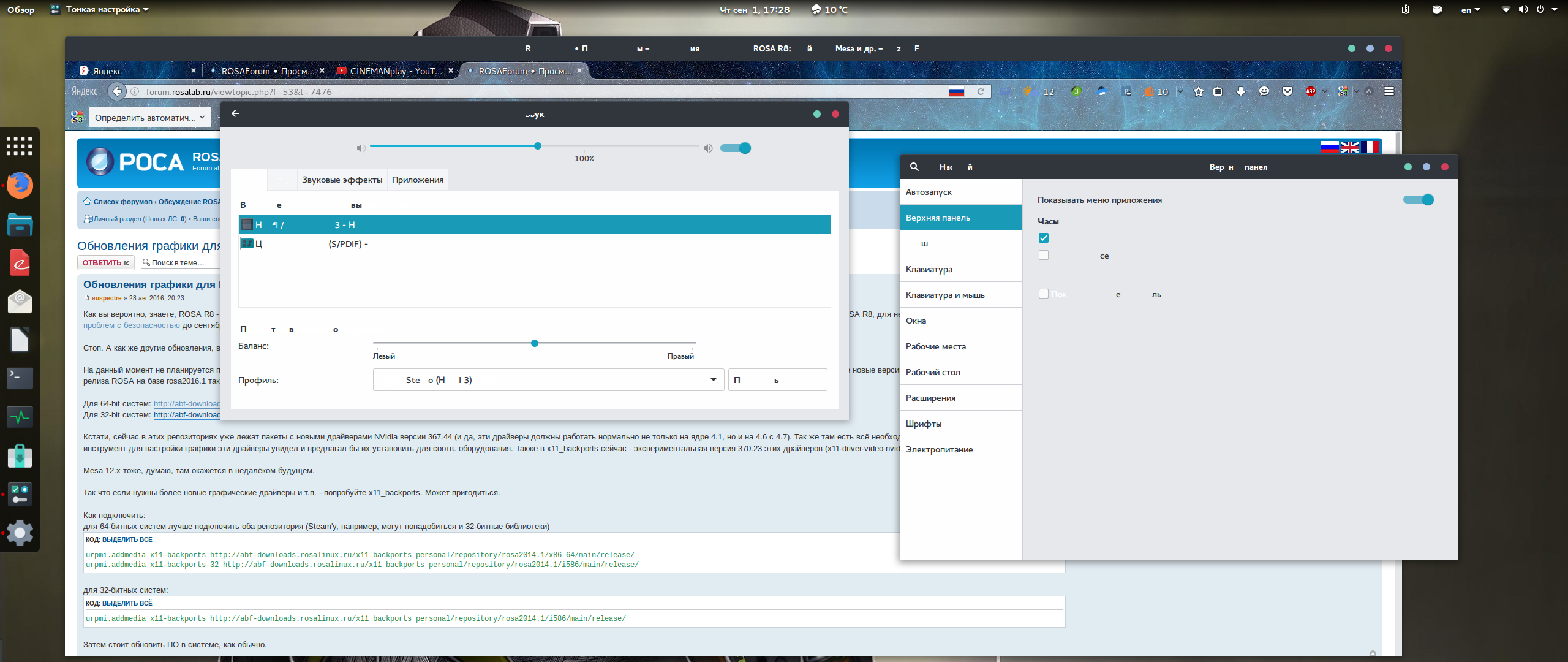Image resolution: width=1568 pixels, height=662 pixels.
Task: Reload the page with the refresh icon
Action: pyautogui.click(x=981, y=92)
